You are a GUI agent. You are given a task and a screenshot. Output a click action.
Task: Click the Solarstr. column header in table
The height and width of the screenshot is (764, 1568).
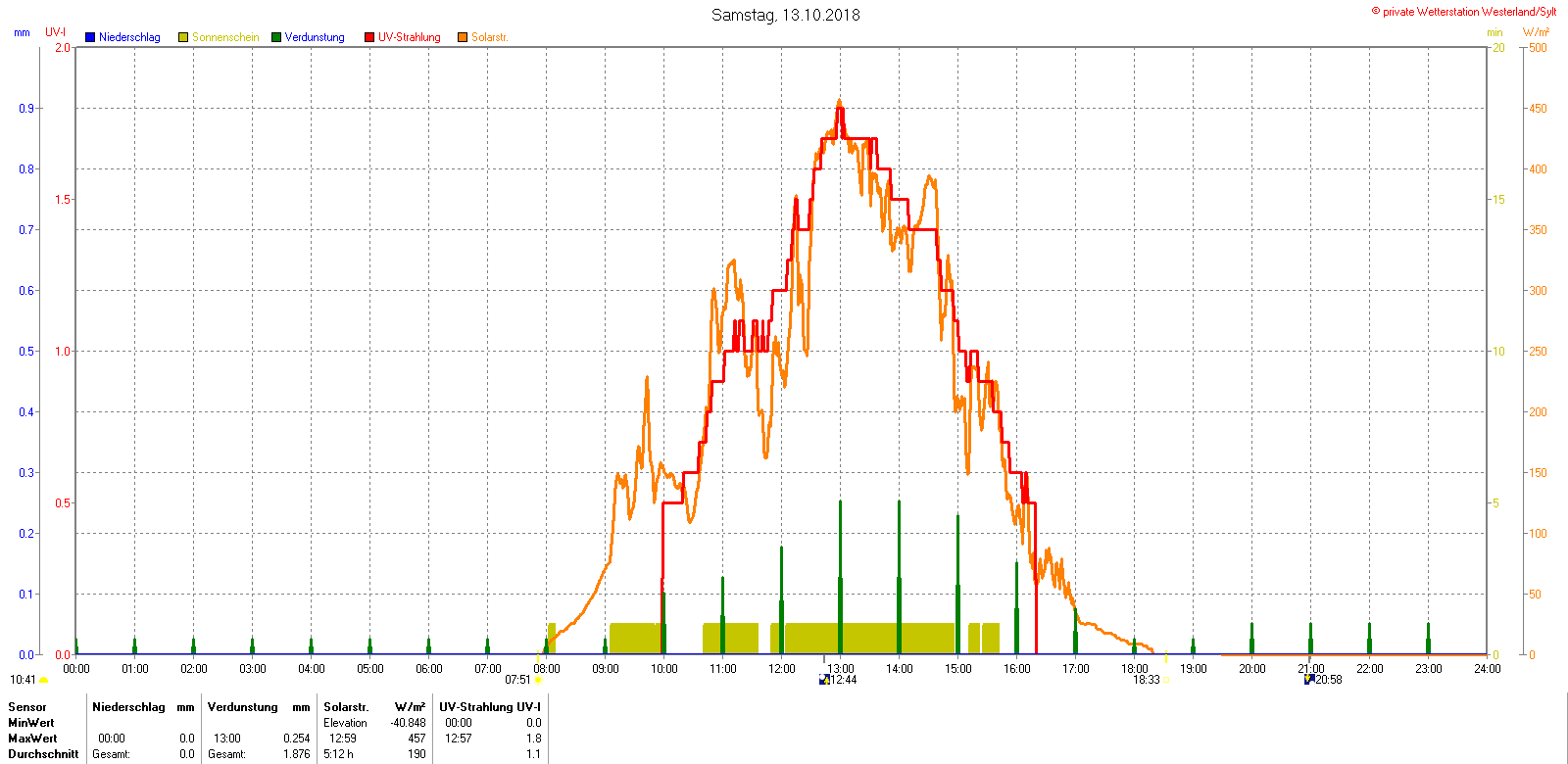346,707
